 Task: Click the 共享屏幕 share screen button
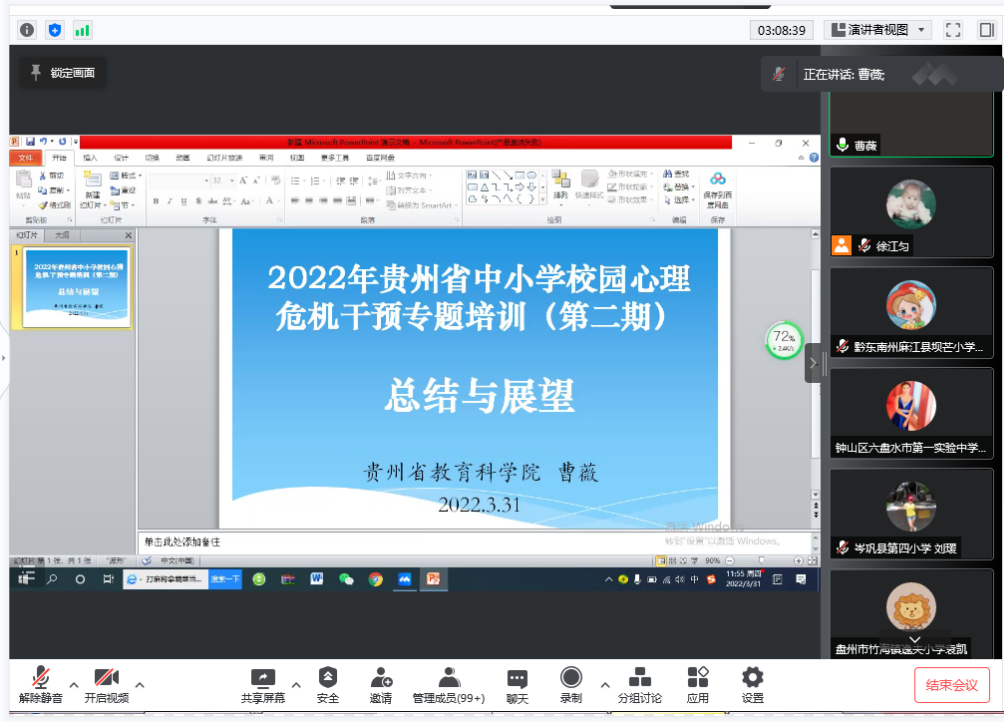coord(263,685)
